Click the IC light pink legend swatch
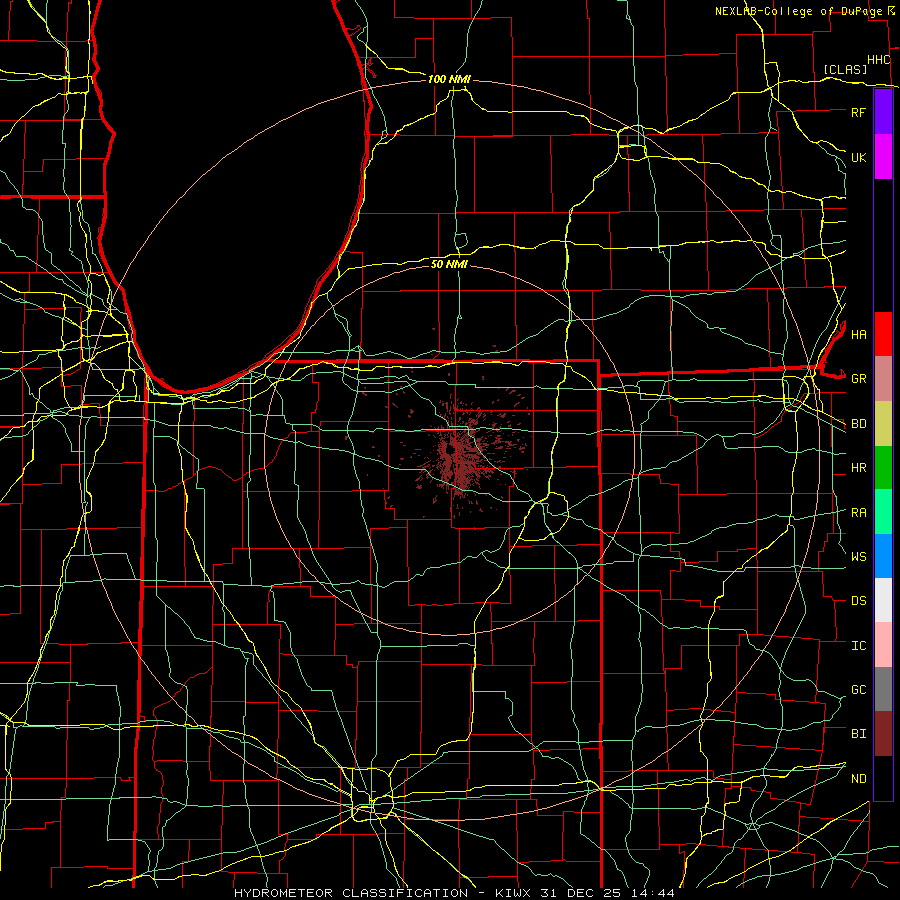 [883, 645]
